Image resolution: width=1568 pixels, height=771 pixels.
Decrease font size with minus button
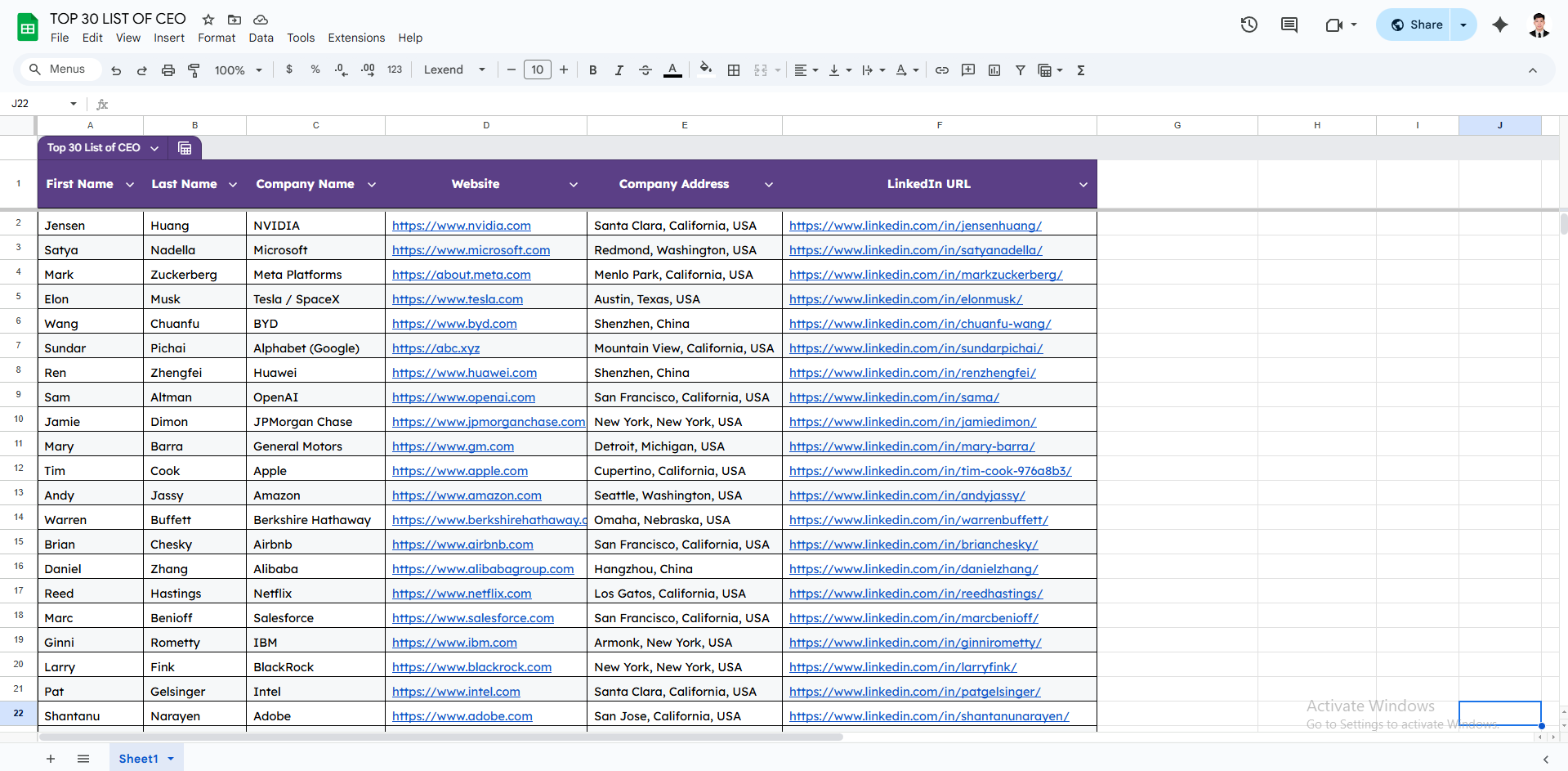pyautogui.click(x=511, y=70)
